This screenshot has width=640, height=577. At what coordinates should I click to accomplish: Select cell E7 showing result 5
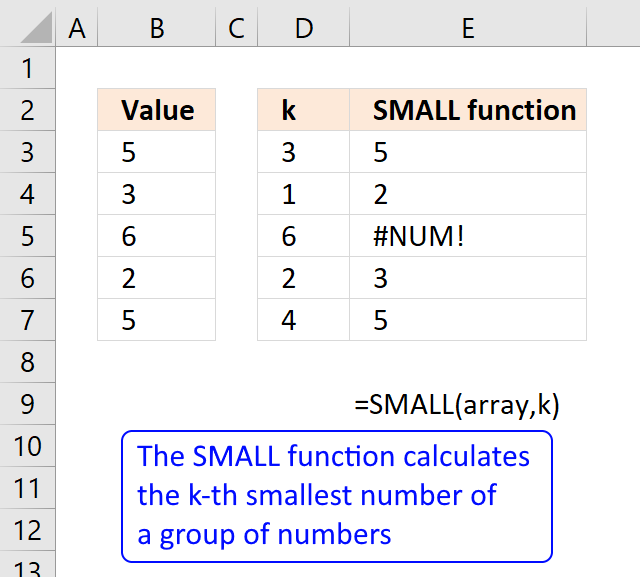click(468, 320)
